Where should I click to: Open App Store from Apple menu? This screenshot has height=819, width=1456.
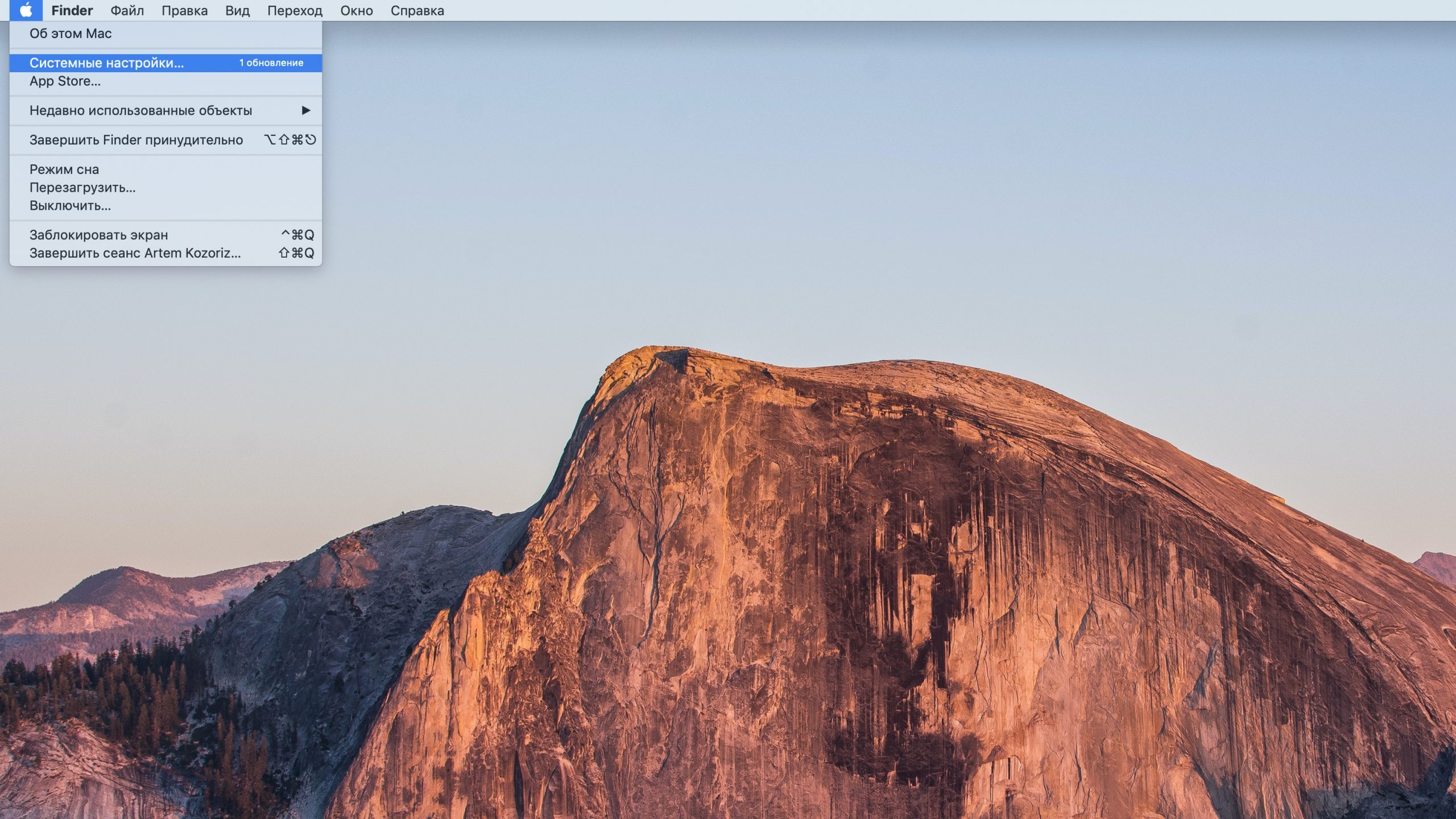pos(65,81)
